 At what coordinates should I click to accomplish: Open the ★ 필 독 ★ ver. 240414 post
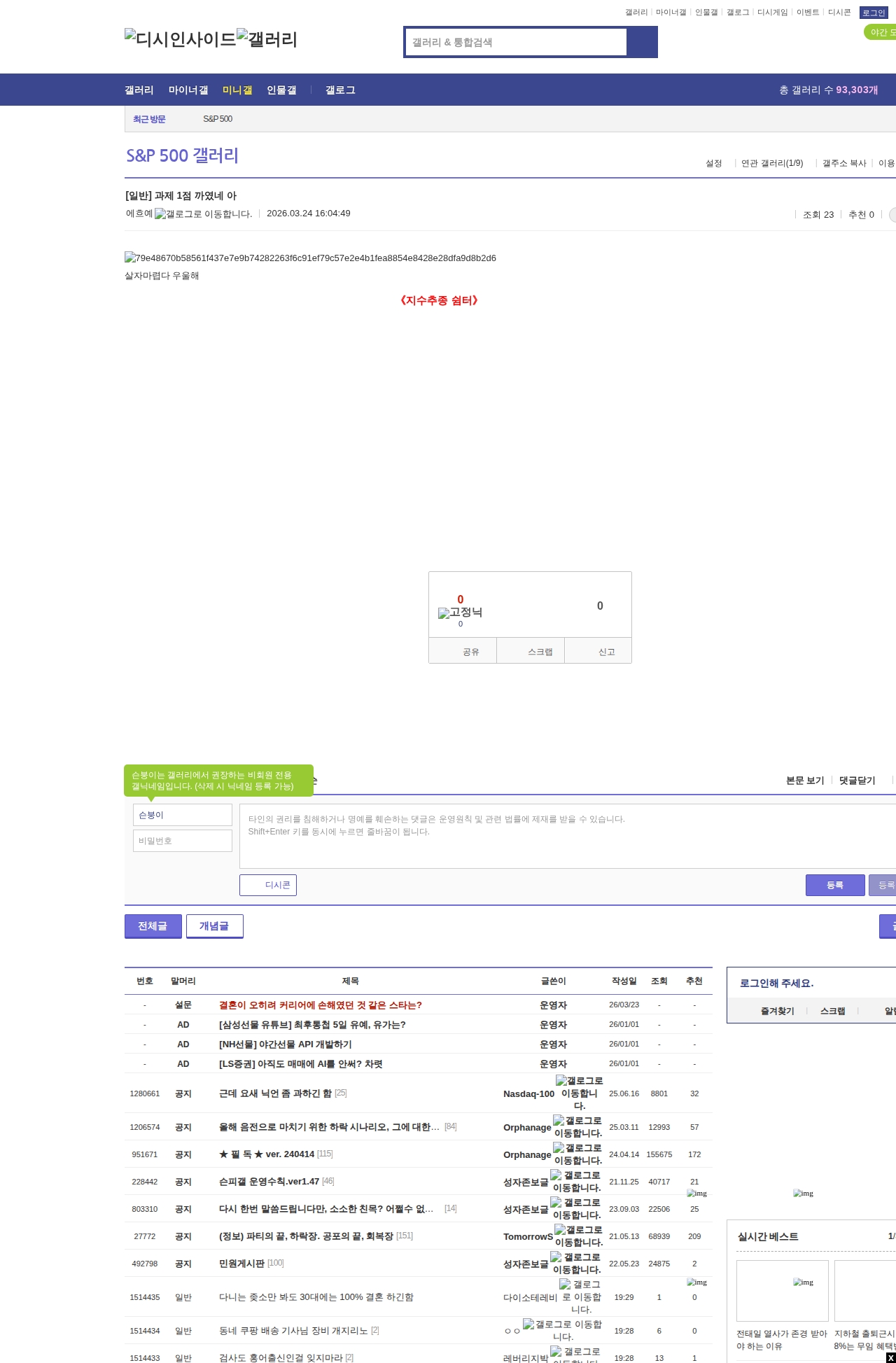click(x=267, y=1154)
